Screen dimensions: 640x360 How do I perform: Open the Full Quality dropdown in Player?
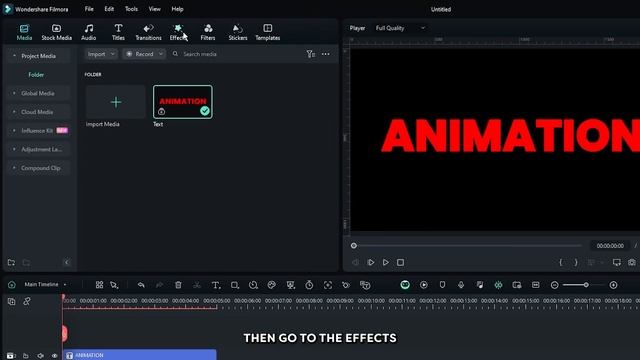coord(400,28)
